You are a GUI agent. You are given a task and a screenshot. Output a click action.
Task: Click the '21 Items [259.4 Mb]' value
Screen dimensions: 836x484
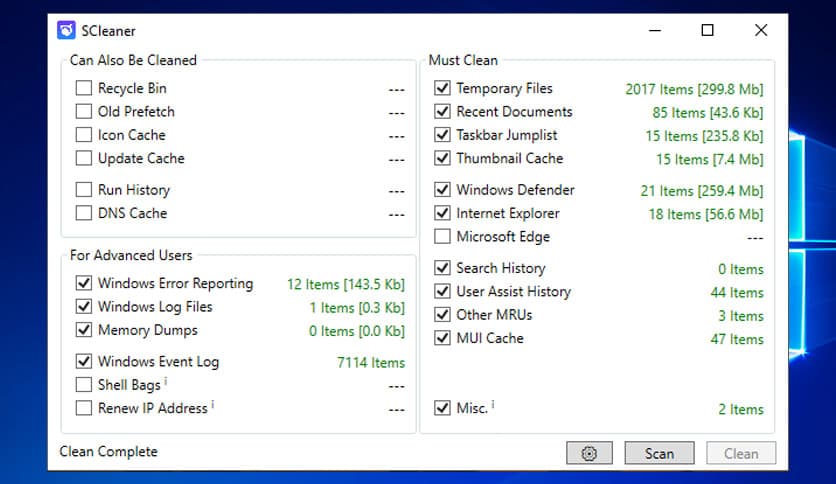click(x=702, y=191)
